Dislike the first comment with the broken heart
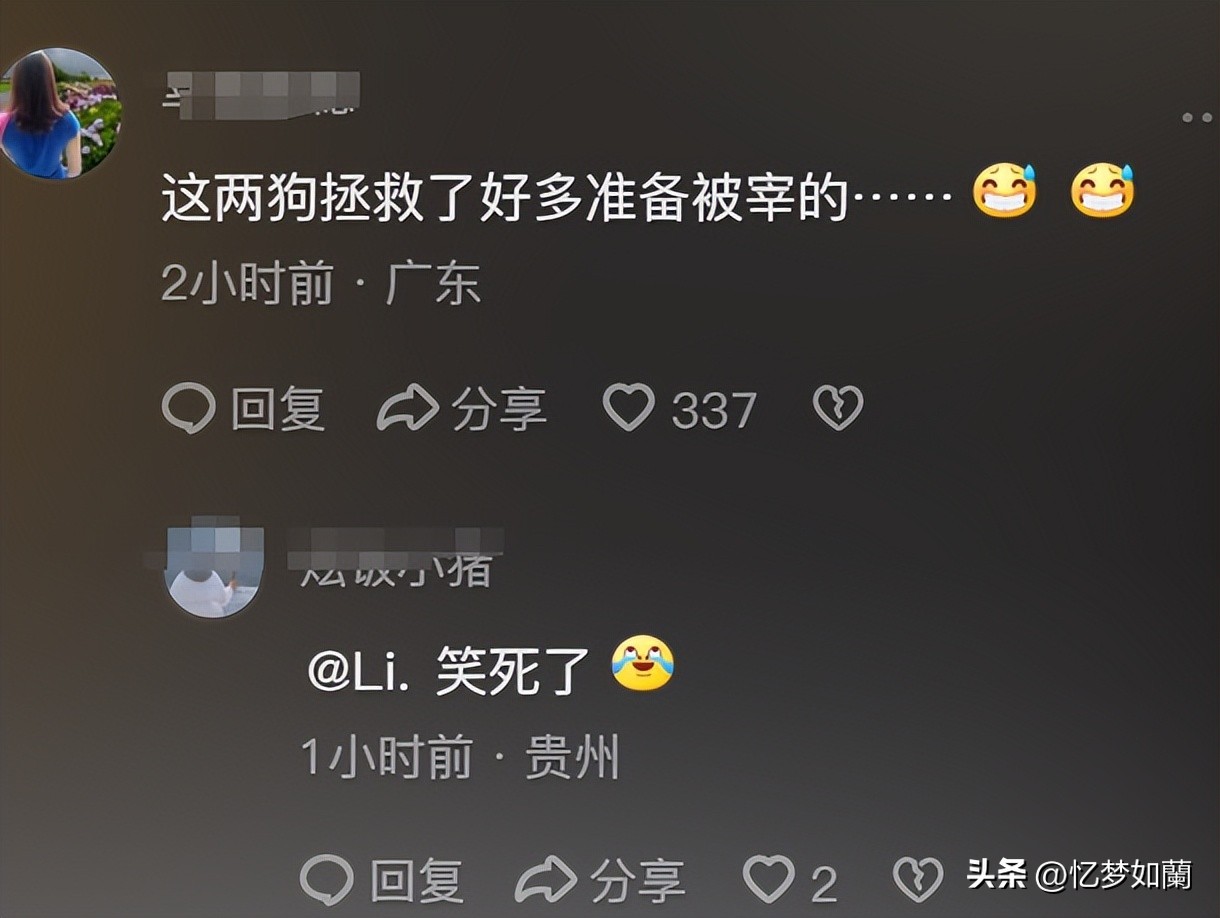Screen dimensions: 1220x918 point(838,408)
